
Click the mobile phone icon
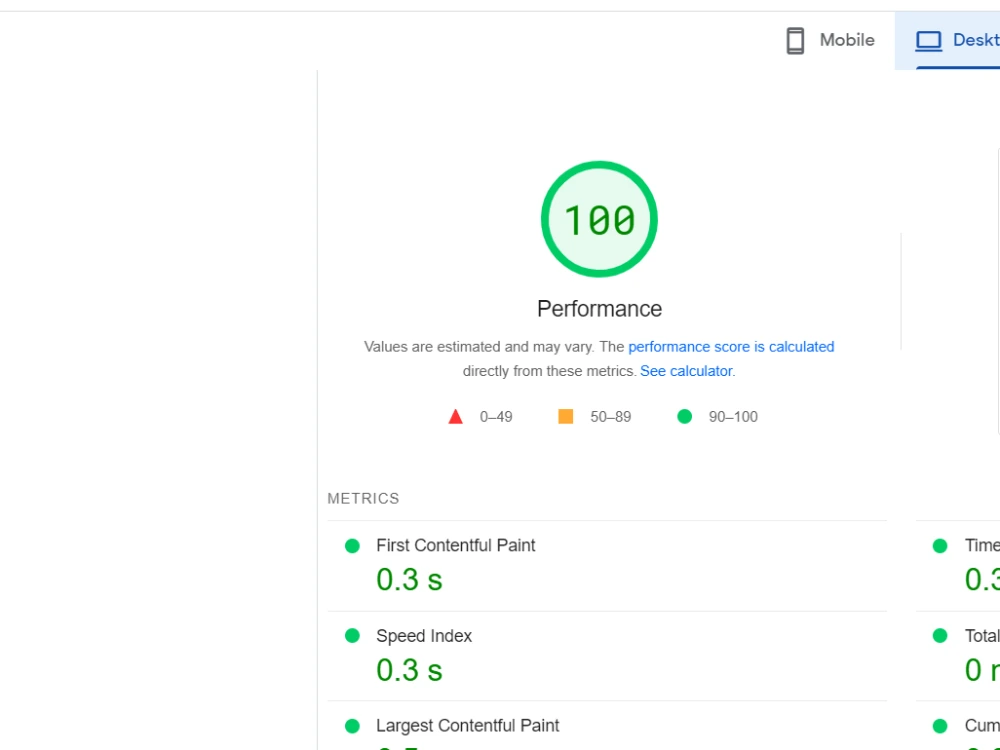point(795,40)
